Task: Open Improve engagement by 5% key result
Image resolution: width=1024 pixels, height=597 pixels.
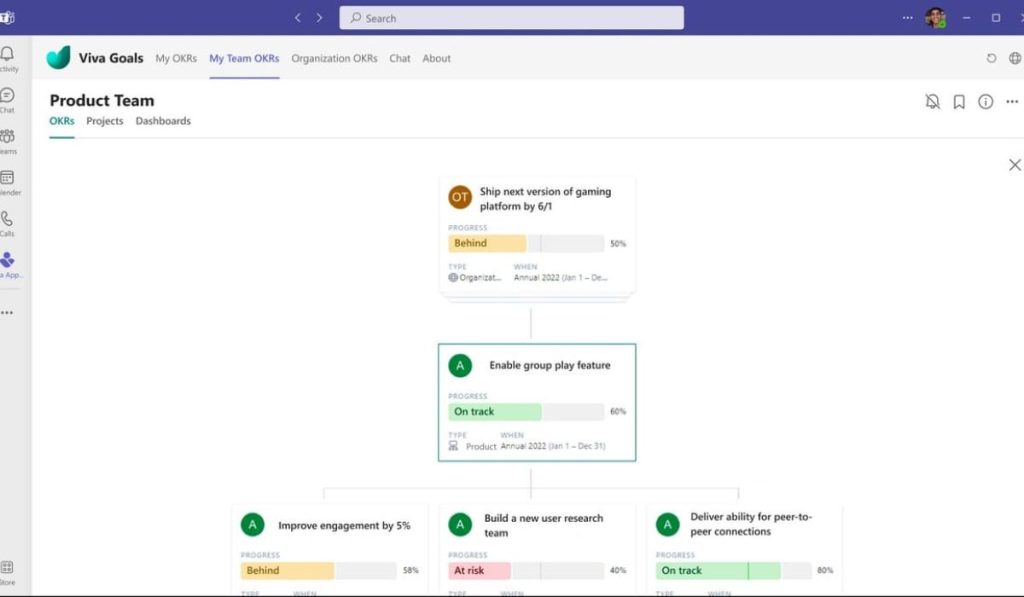Action: [344, 525]
